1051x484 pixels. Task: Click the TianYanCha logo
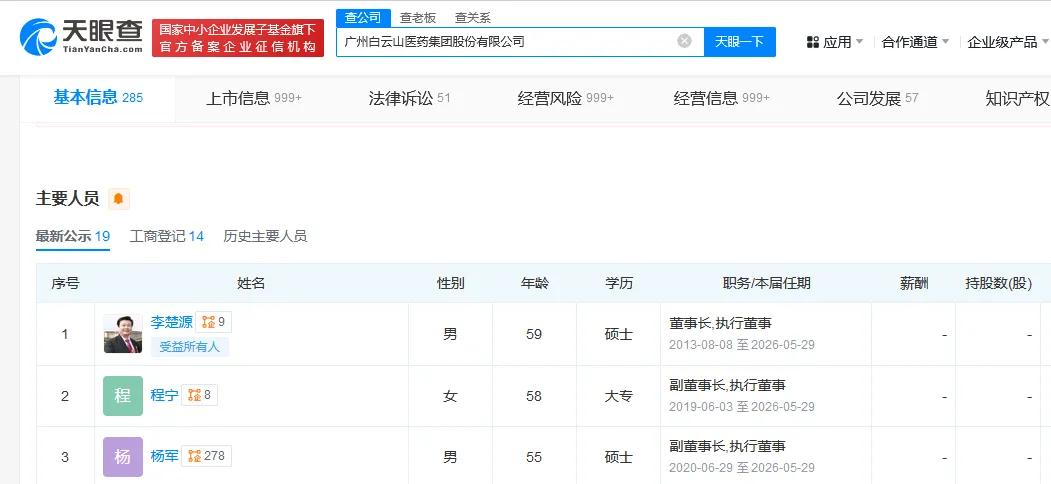[81, 36]
